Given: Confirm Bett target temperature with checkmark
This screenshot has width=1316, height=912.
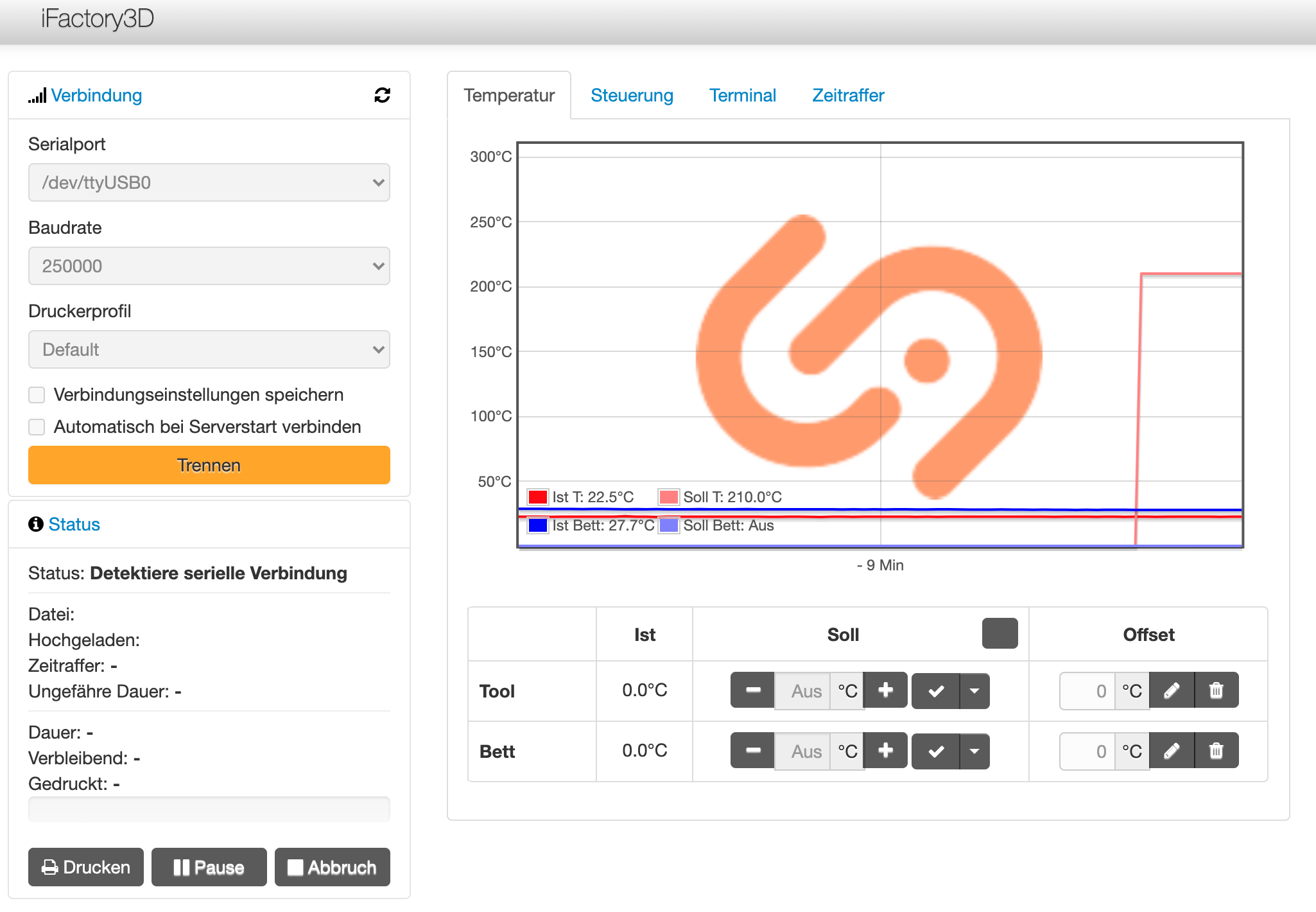Looking at the screenshot, I should 936,751.
